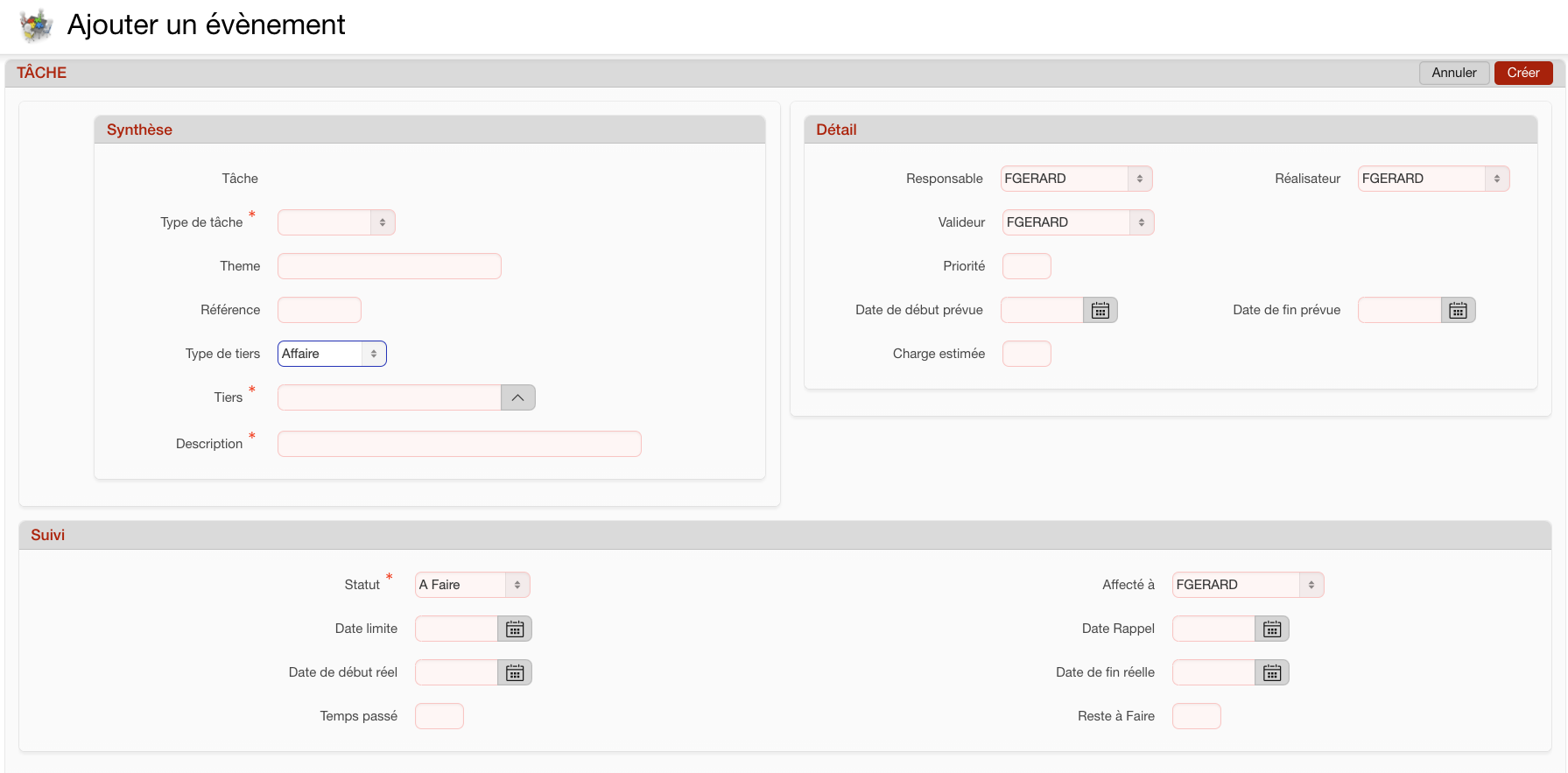This screenshot has height=773, width=1568.
Task: Open the Date limite calendar picker
Action: 515,629
